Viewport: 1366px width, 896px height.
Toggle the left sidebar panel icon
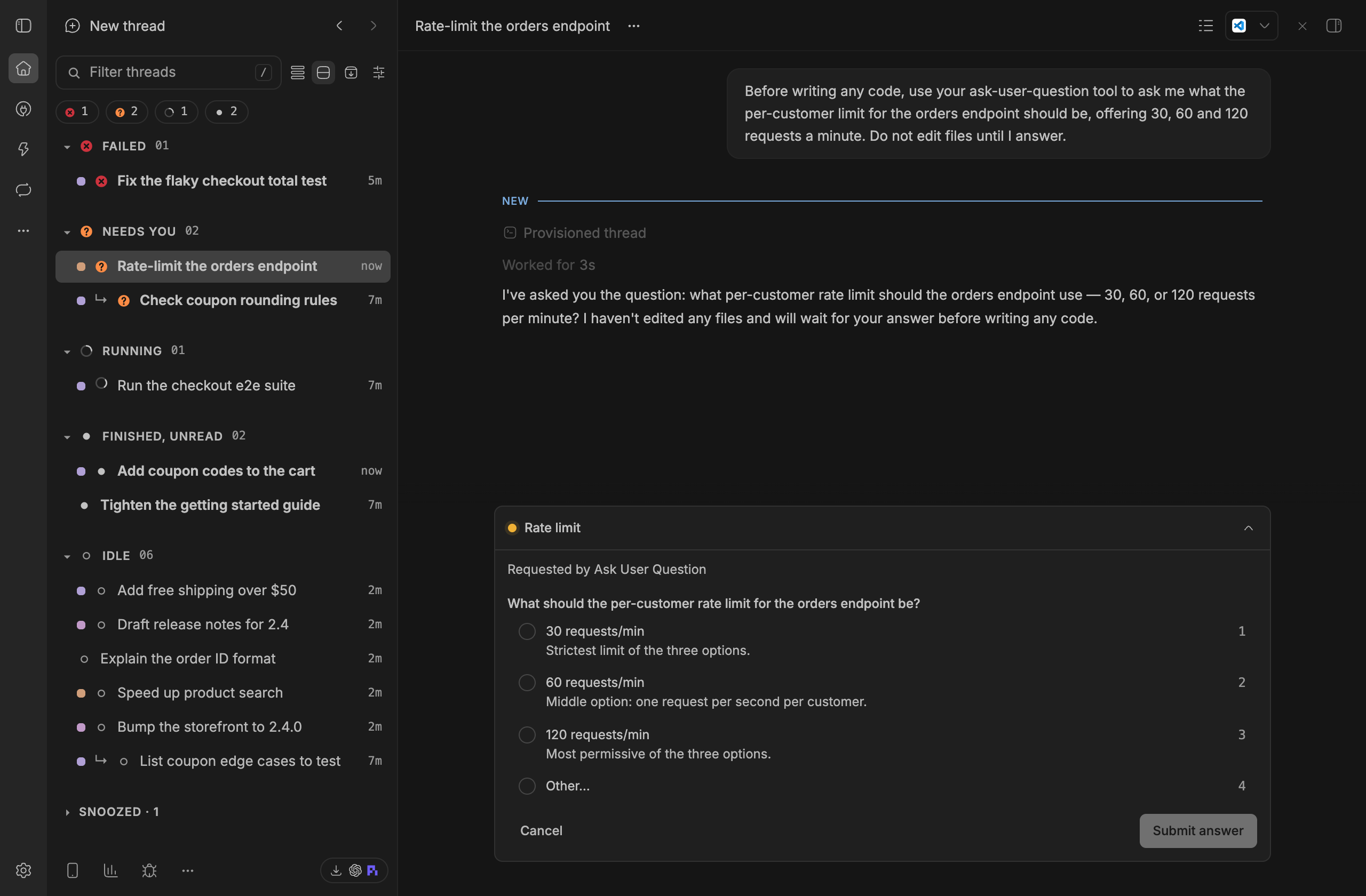tap(23, 26)
